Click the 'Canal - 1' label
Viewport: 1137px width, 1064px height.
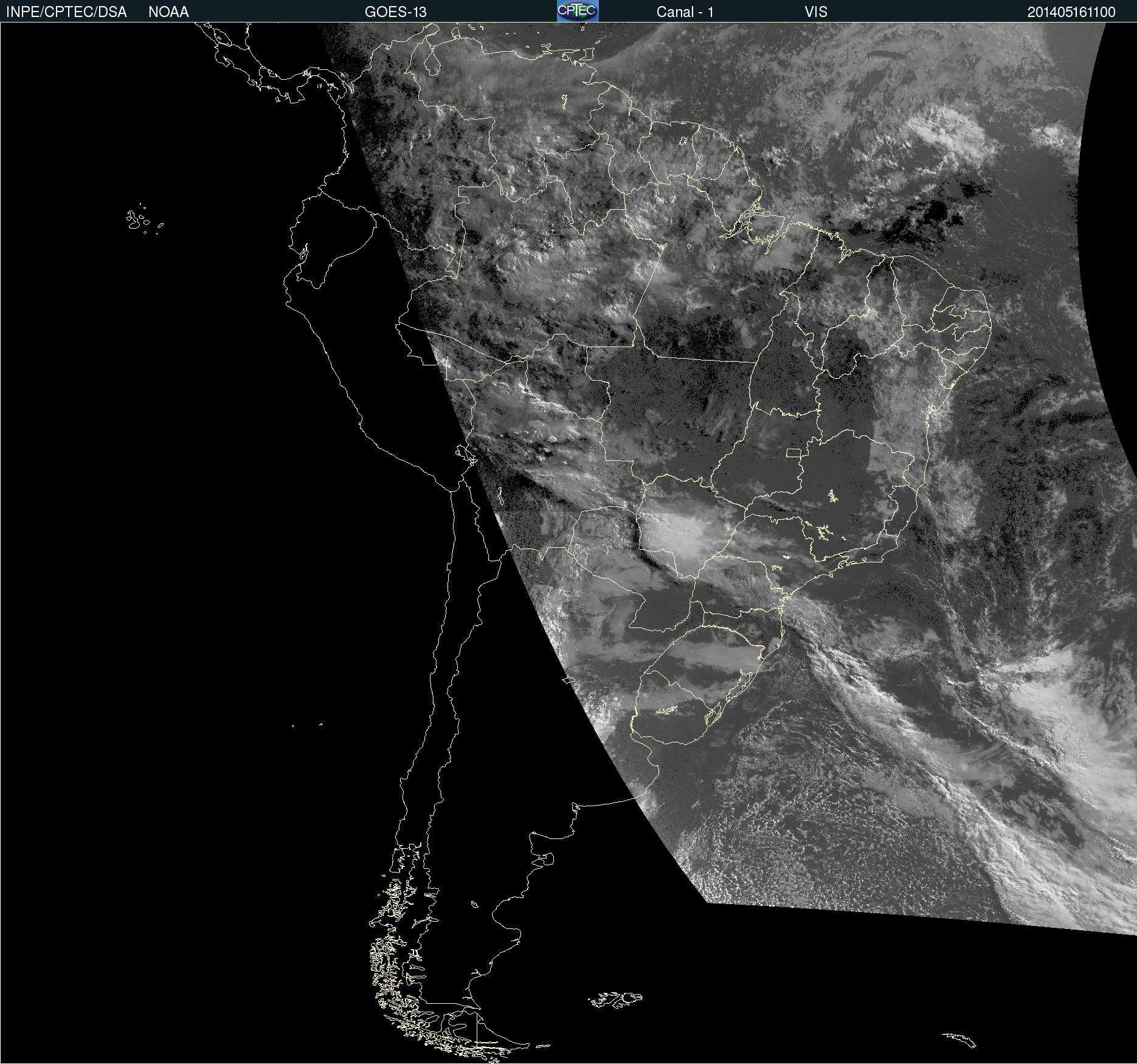click(685, 12)
